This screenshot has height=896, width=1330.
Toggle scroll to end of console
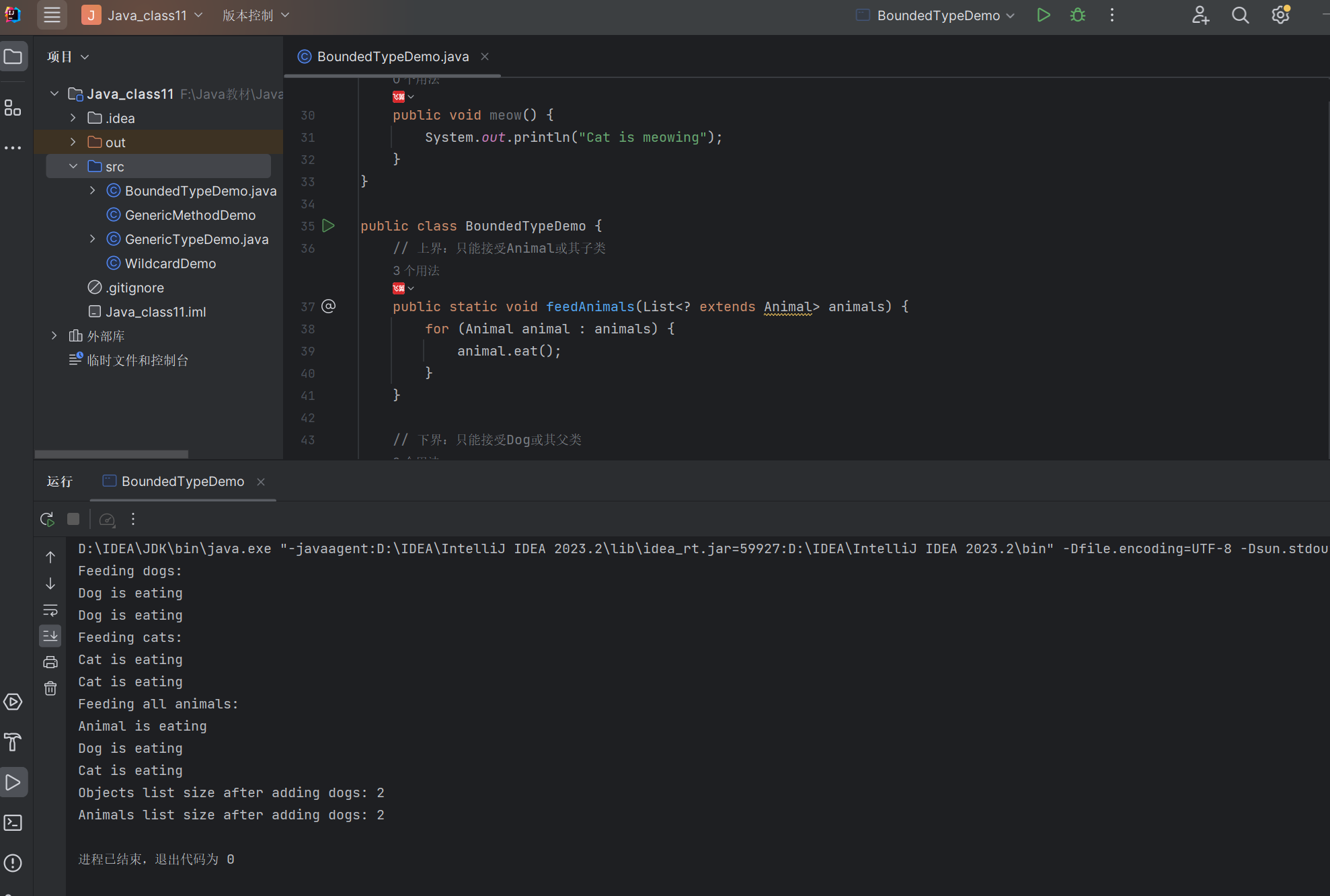click(50, 636)
